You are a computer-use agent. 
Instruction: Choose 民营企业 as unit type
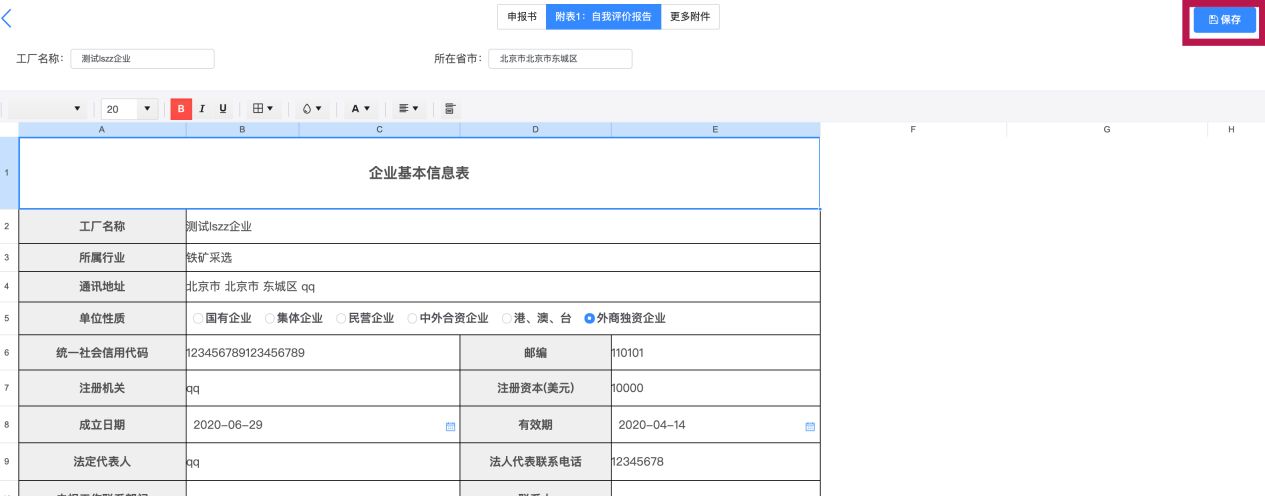341,319
